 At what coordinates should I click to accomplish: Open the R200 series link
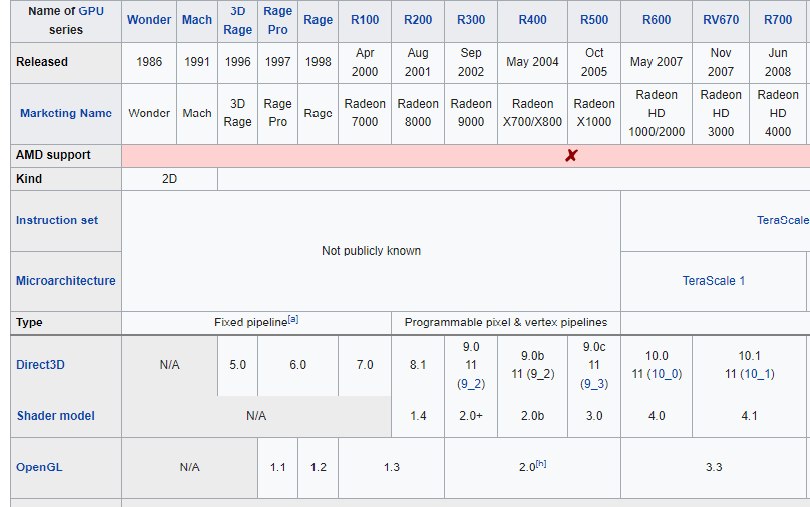[418, 20]
